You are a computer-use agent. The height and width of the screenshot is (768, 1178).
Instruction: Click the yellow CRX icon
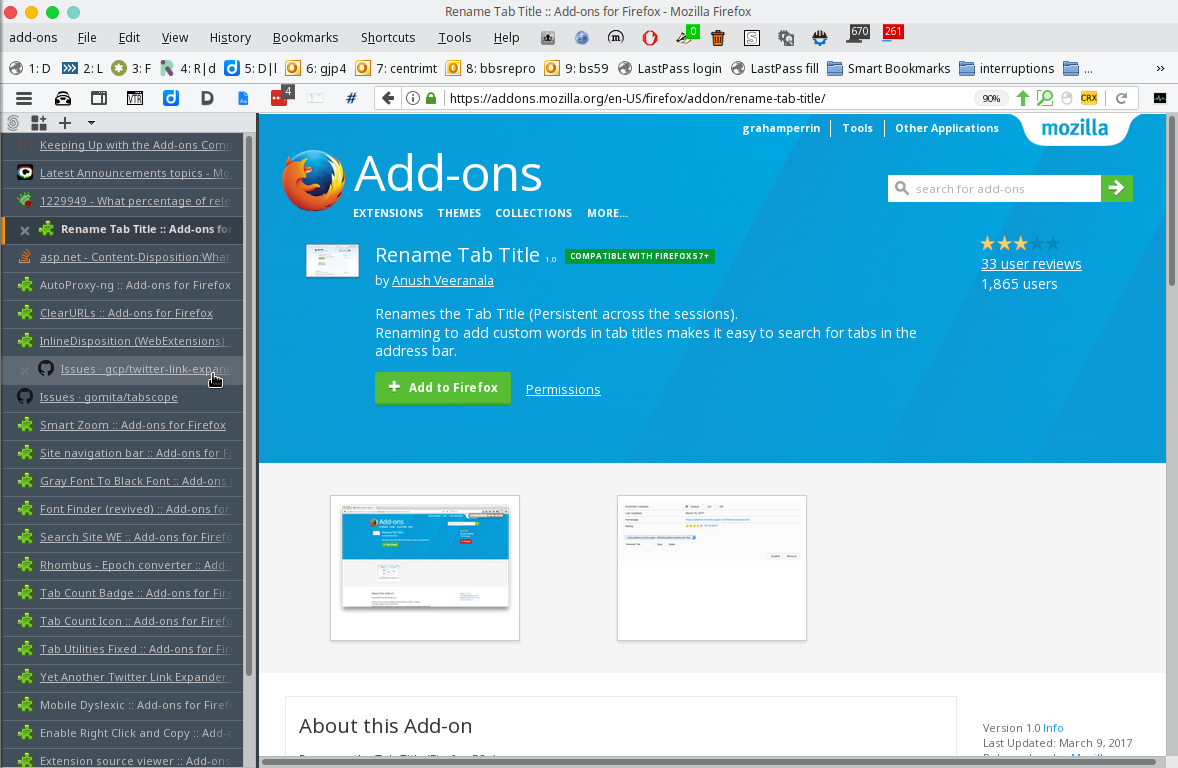click(1089, 98)
